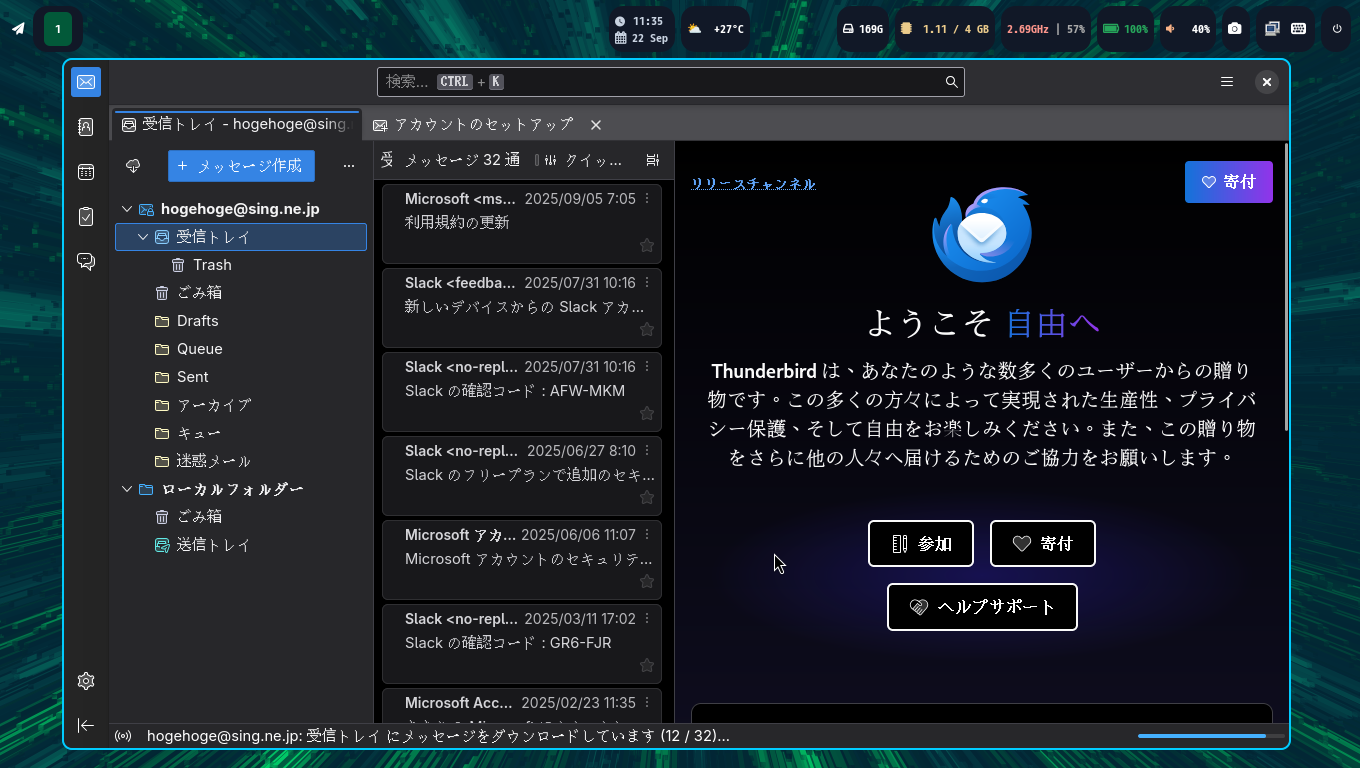Open more menu for 2025/06/27 Slack message
Screen dimensions: 1360x768
coord(647,451)
